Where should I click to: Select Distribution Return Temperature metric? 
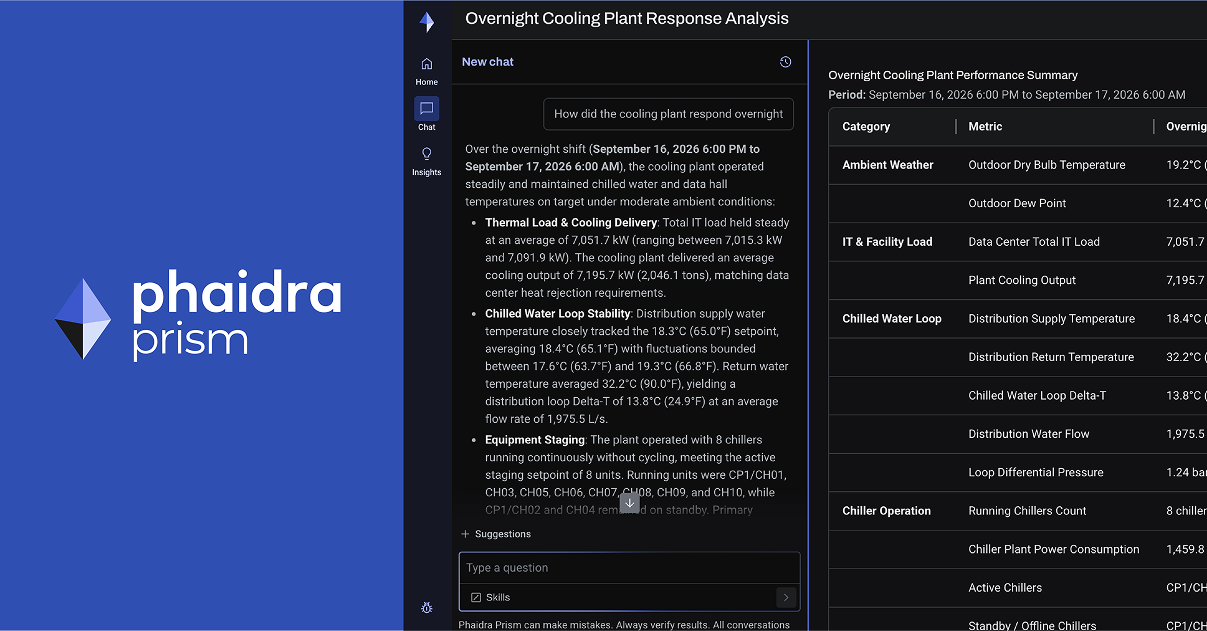[1051, 357]
